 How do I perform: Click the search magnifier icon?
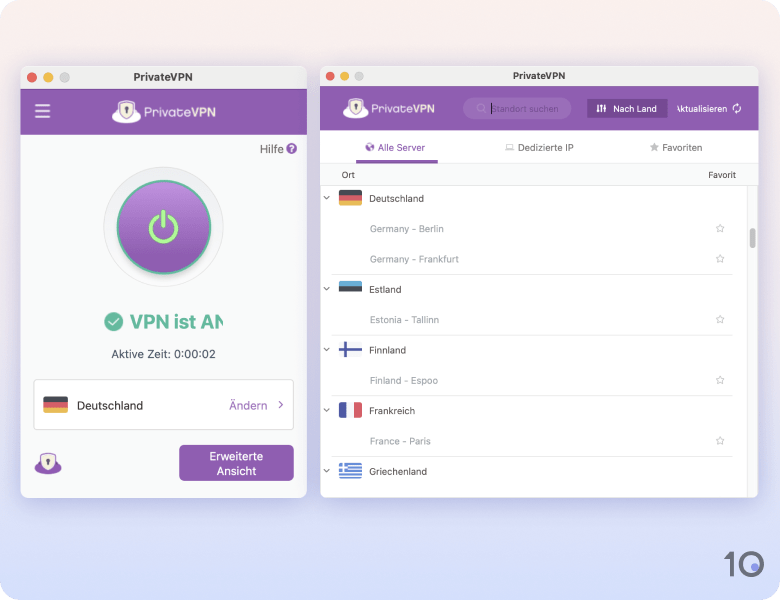tap(481, 108)
